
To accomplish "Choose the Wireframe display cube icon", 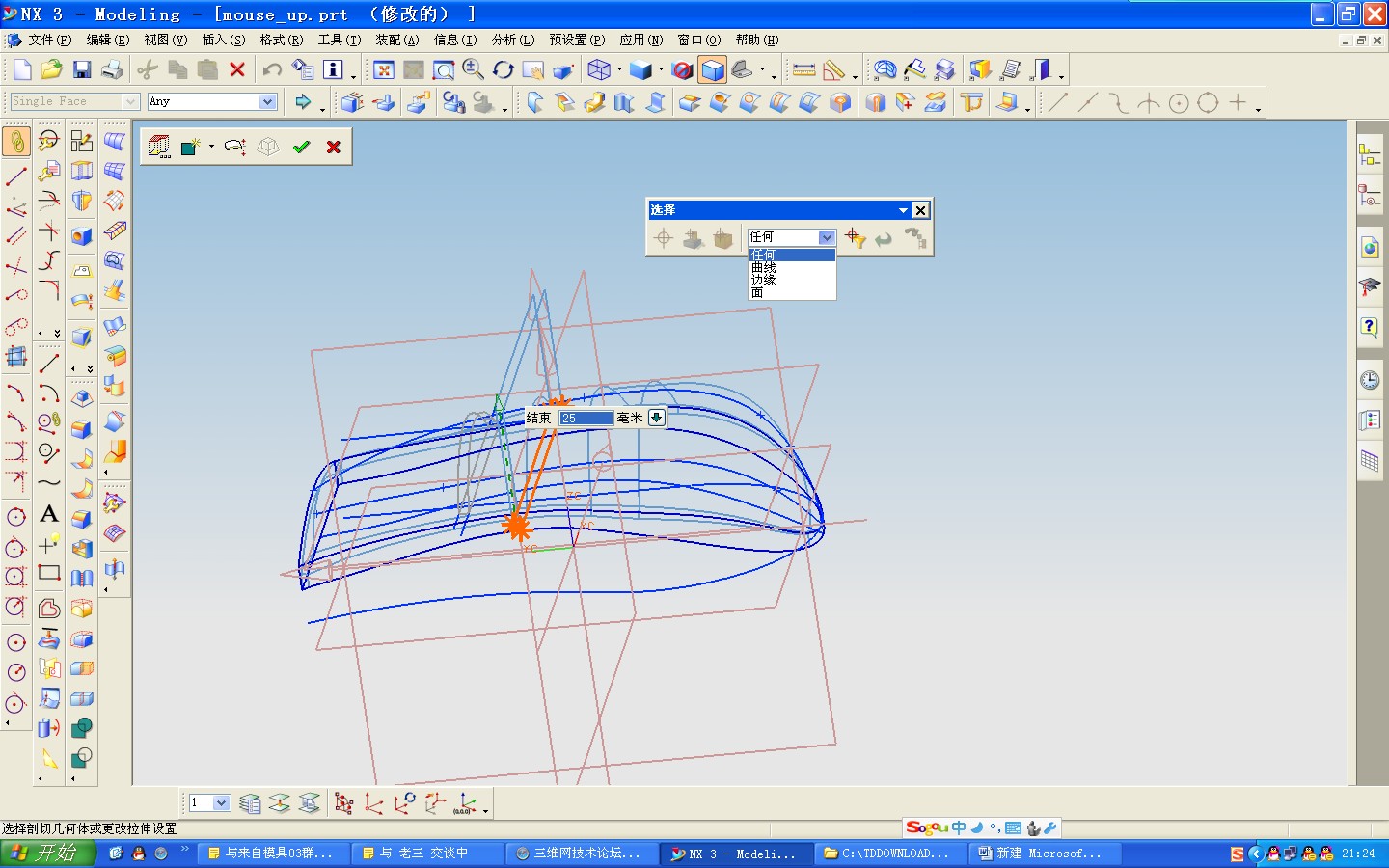I will [x=599, y=69].
